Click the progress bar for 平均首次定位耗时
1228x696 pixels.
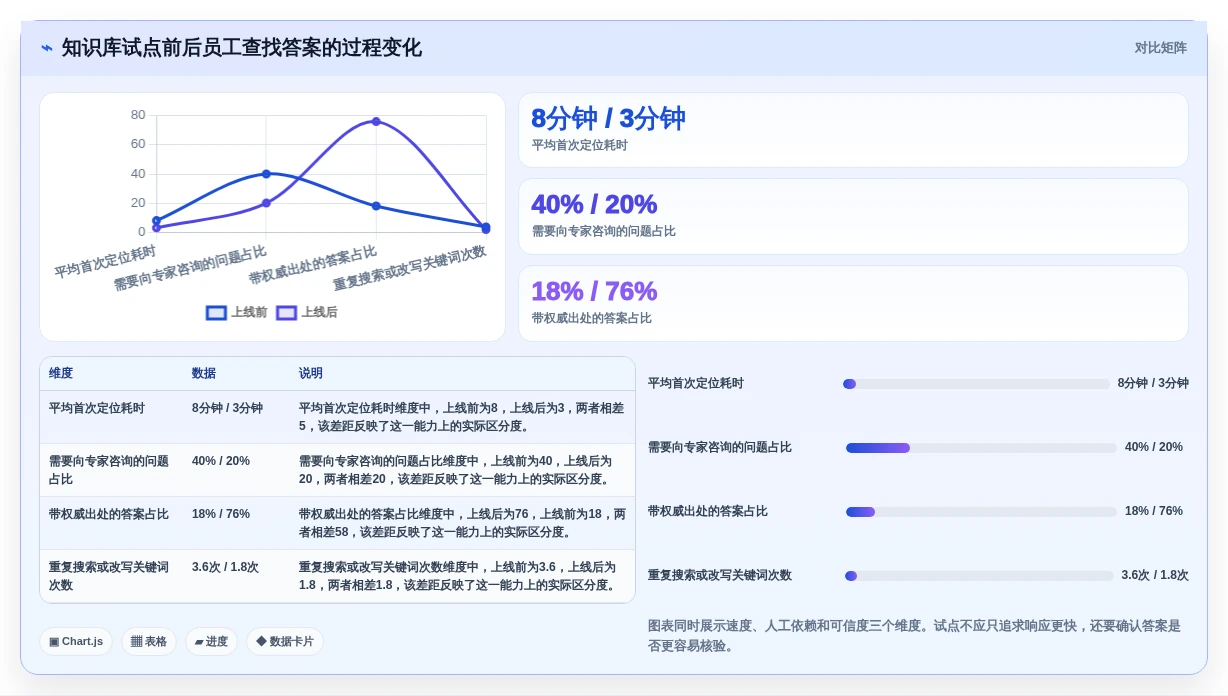(x=976, y=384)
